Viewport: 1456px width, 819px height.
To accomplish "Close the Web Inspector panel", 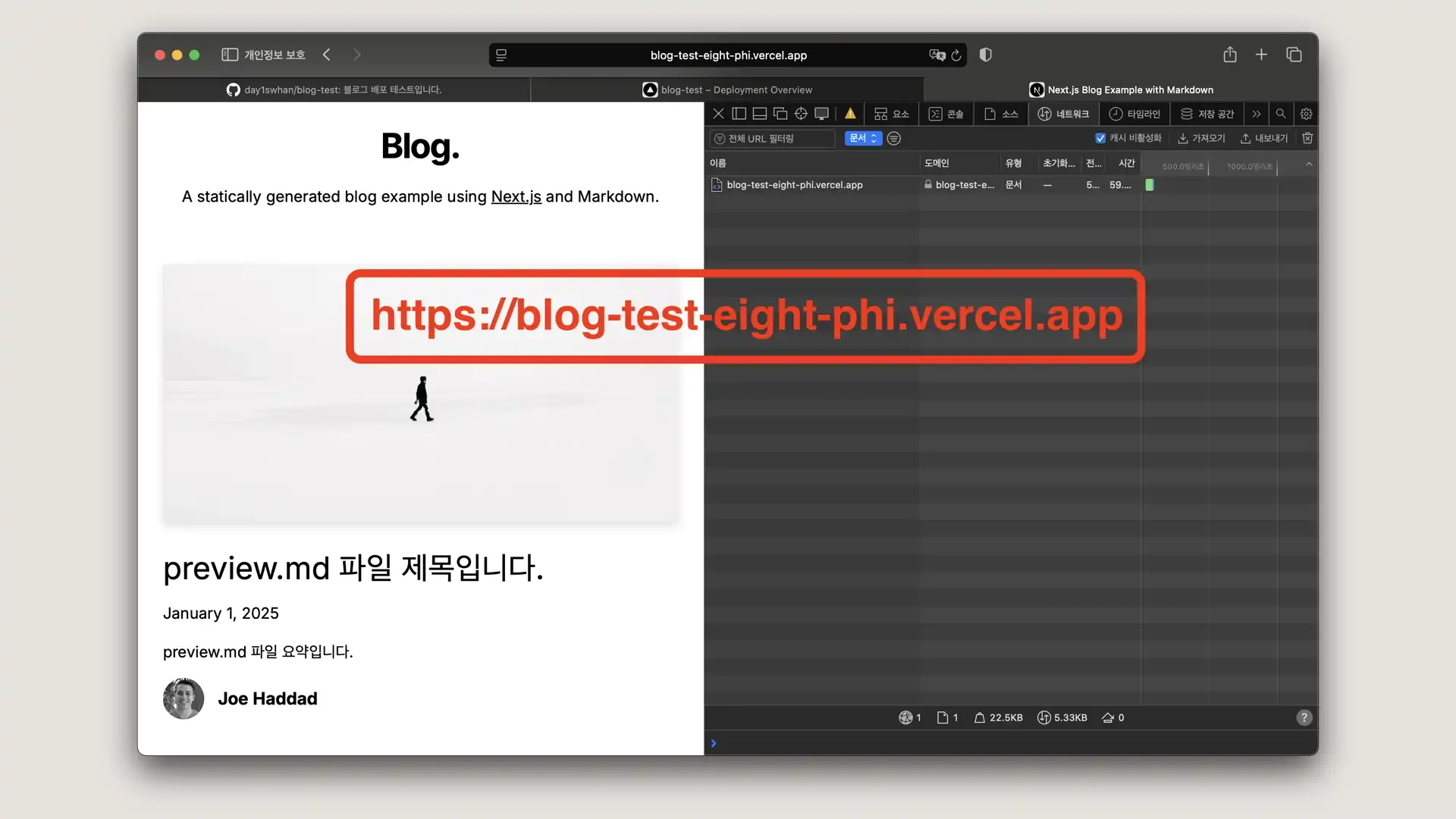I will [x=718, y=114].
